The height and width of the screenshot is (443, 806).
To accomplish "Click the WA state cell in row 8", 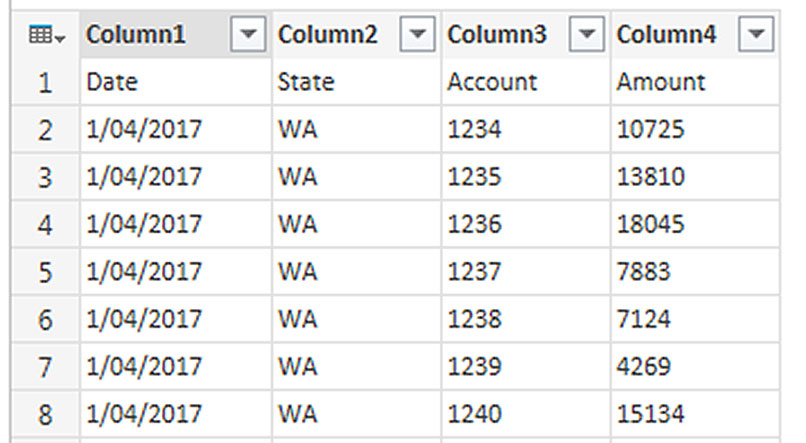I will coord(356,414).
